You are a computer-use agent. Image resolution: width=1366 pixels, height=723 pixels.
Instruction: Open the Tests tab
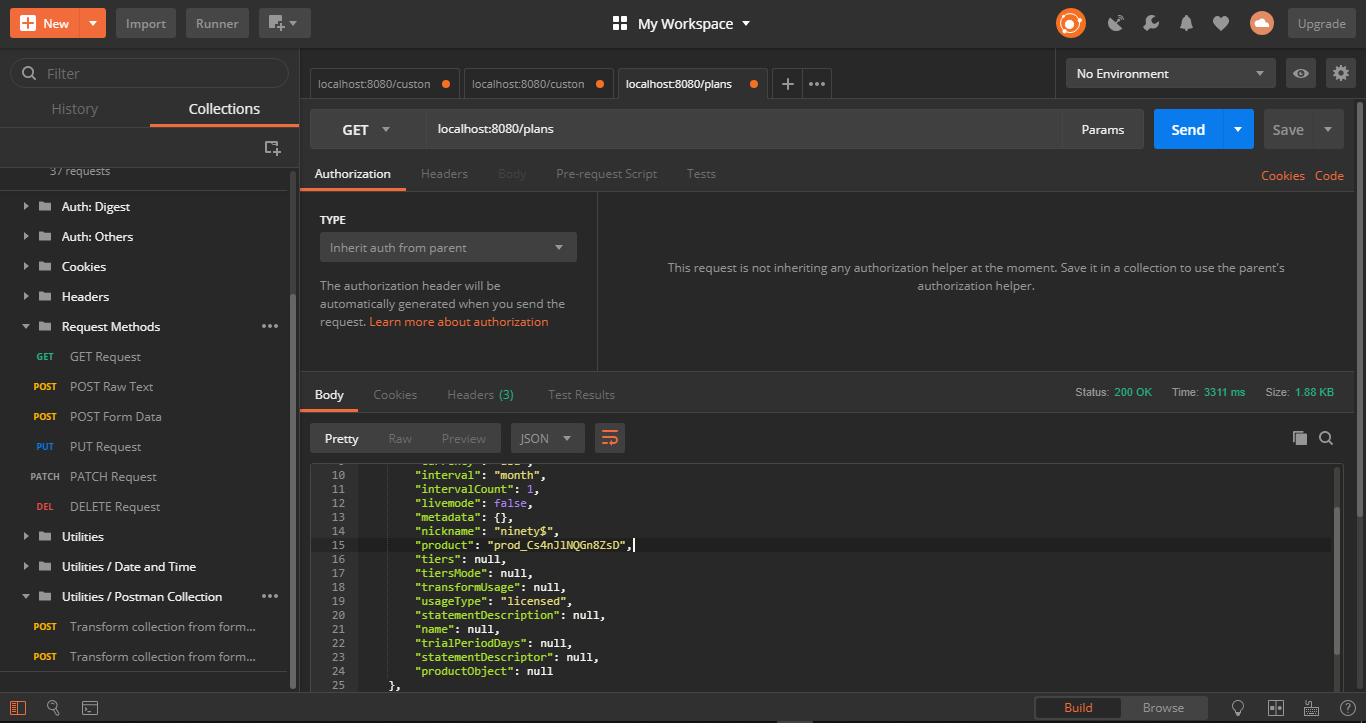(x=701, y=174)
